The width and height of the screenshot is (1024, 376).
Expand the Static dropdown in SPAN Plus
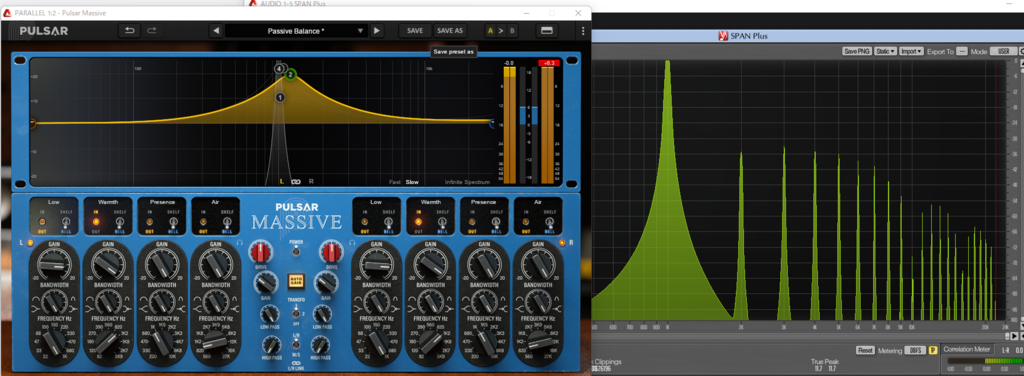click(885, 51)
